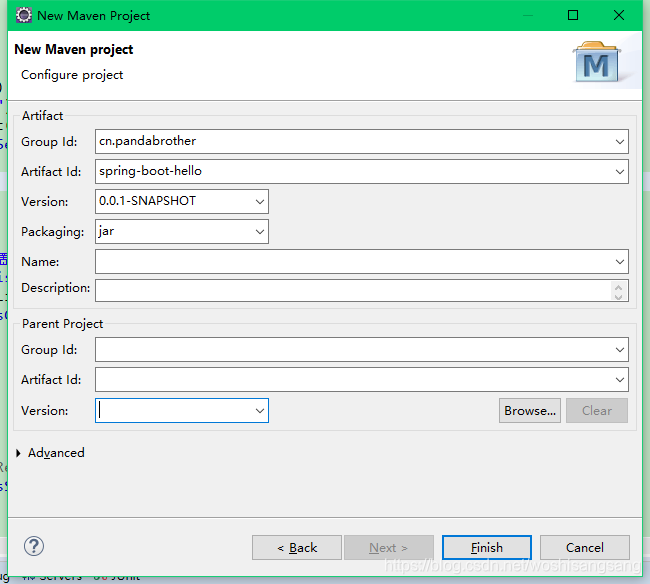Image resolution: width=650 pixels, height=584 pixels.
Task: Expand the Advanced section
Action: pyautogui.click(x=18, y=453)
